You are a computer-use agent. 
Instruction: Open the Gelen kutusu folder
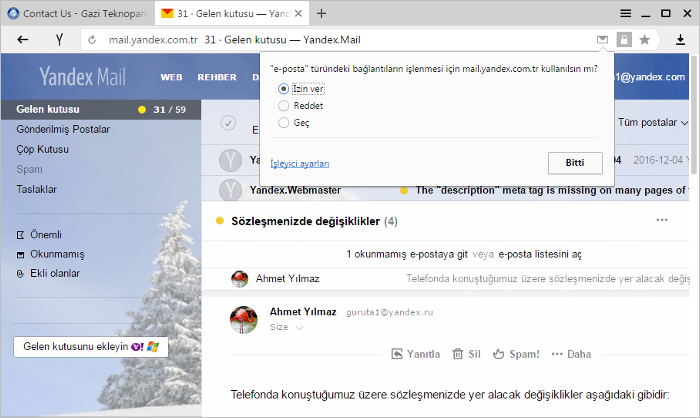101,109
